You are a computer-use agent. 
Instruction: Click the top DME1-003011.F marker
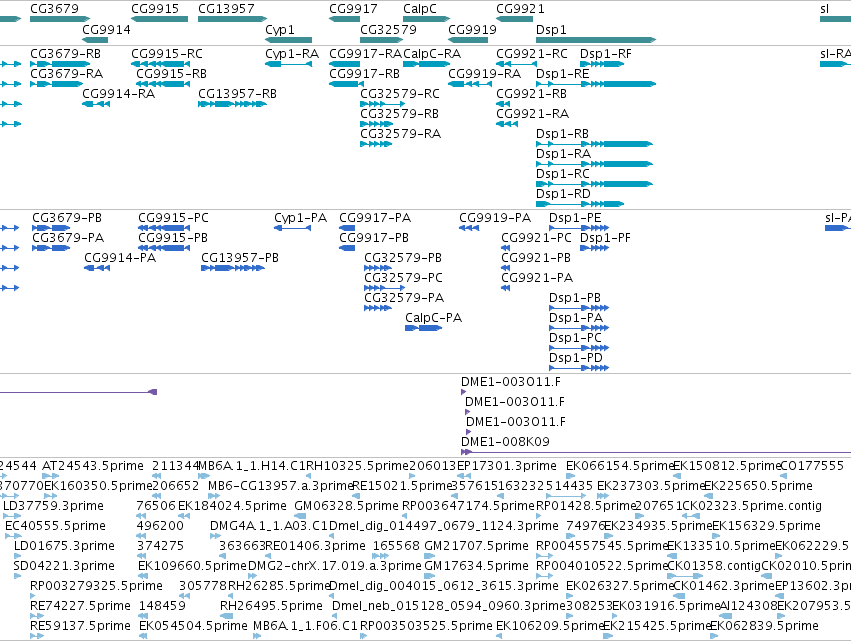click(x=463, y=392)
